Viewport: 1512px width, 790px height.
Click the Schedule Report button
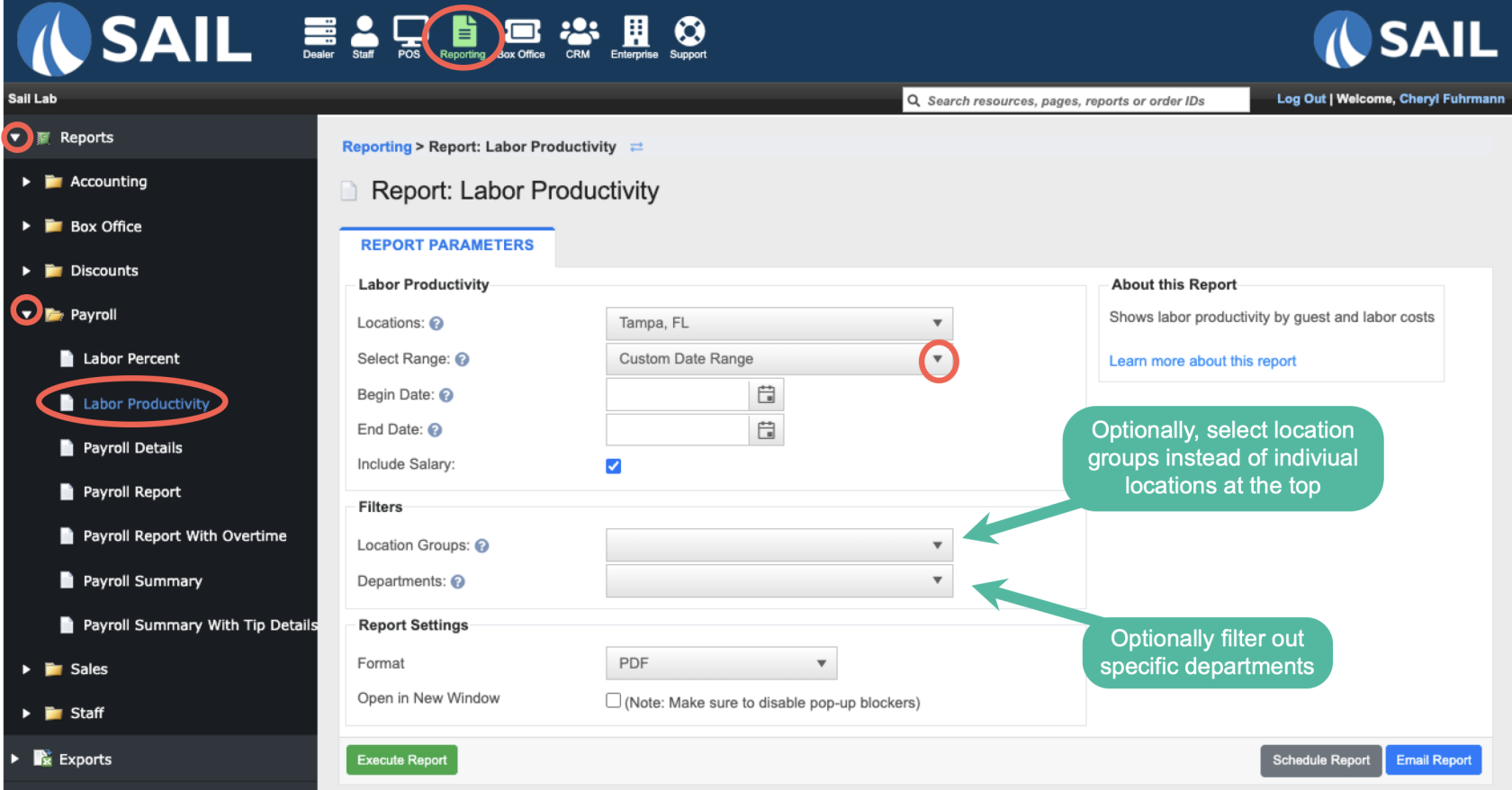tap(1320, 760)
